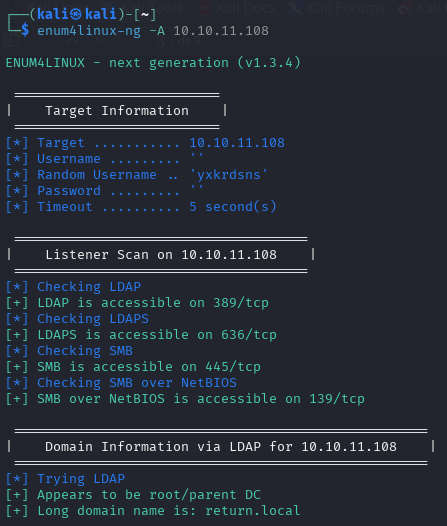The width and height of the screenshot is (447, 526).
Task: Click the Domain Information via LDAP header
Action: [221, 447]
